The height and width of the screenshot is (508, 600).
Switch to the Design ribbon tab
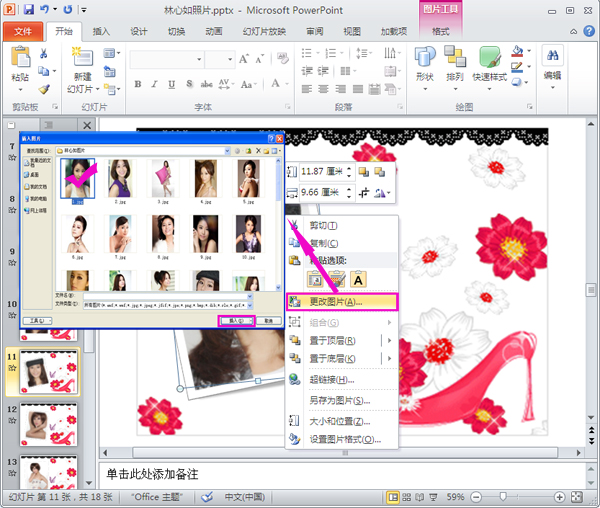point(139,31)
